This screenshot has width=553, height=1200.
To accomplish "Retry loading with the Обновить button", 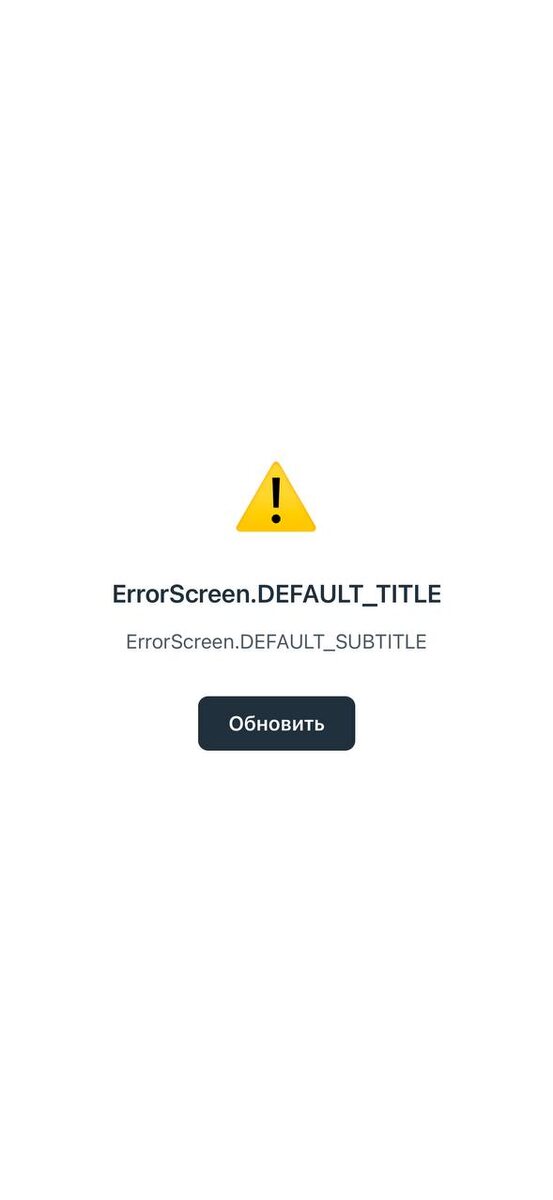I will [276, 723].
